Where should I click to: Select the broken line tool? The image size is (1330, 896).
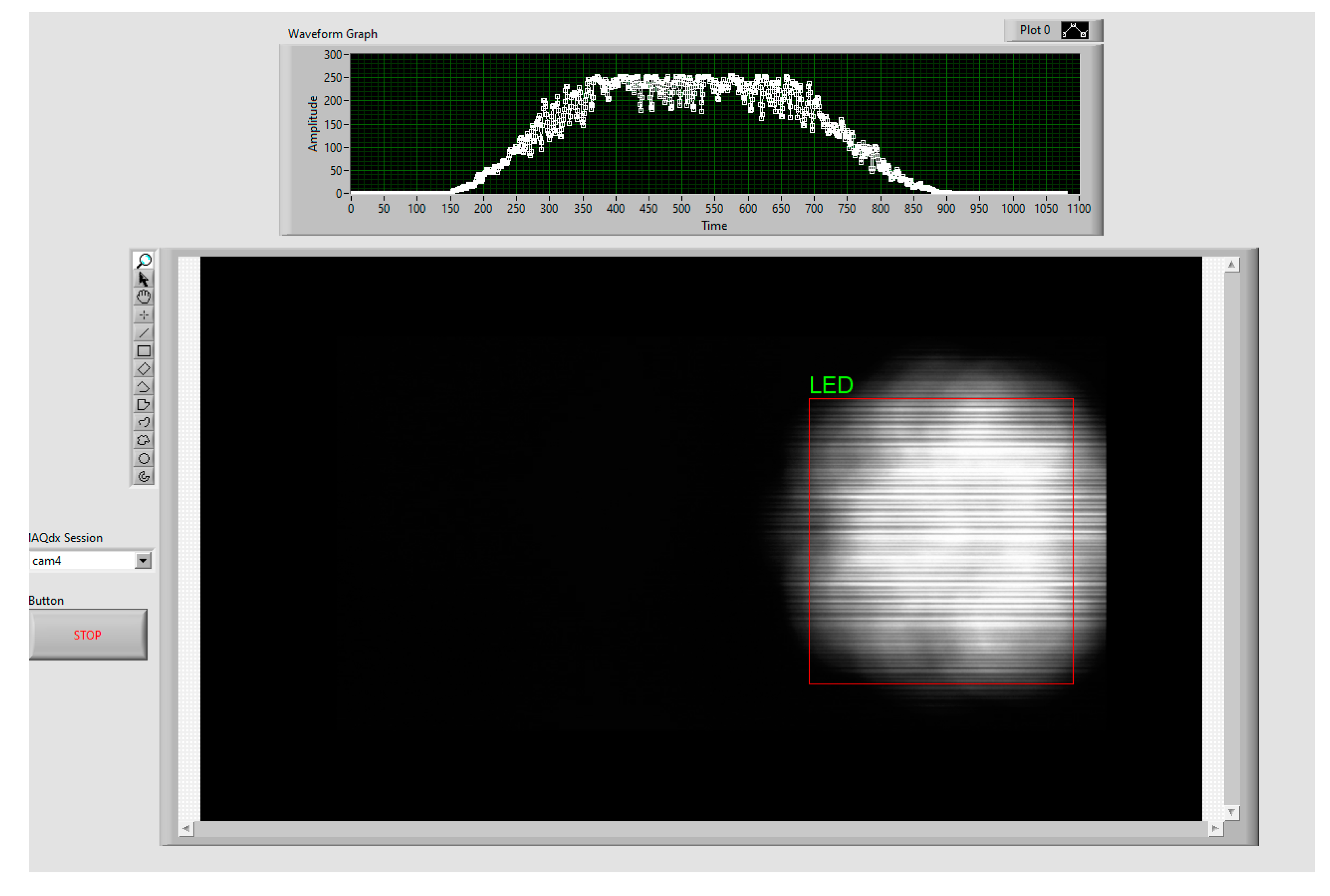143,387
